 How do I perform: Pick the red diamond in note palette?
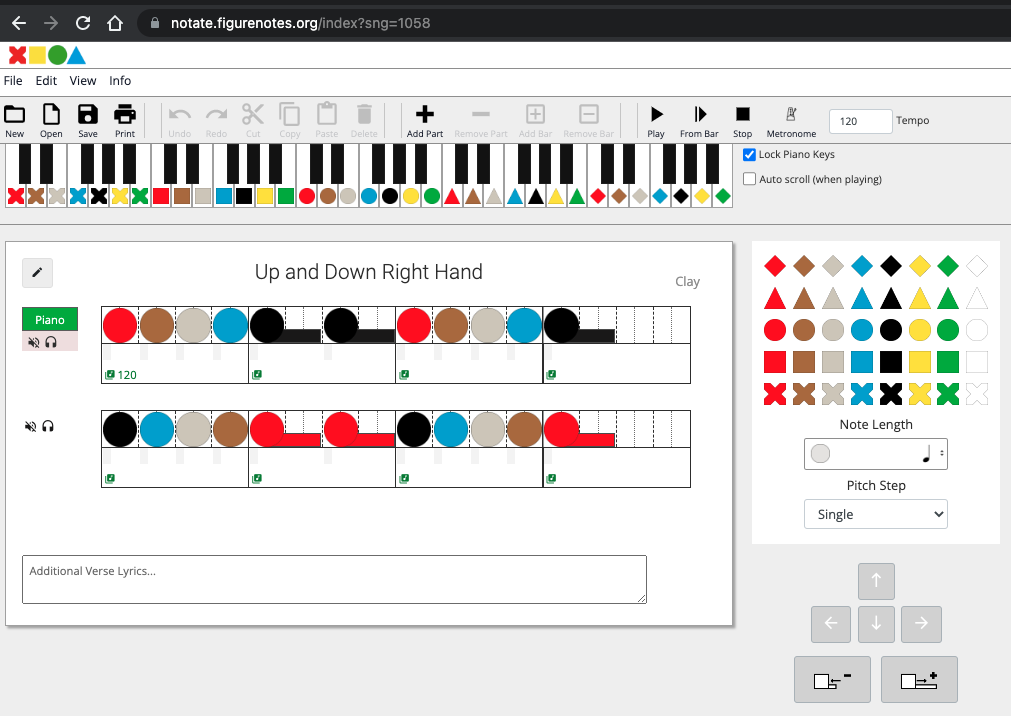[774, 266]
